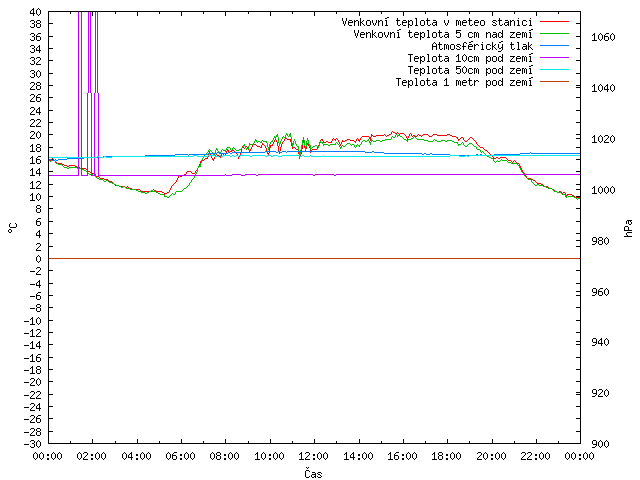Click the 10 temperature axis label
Screen dimensions: 640x480
point(36,197)
